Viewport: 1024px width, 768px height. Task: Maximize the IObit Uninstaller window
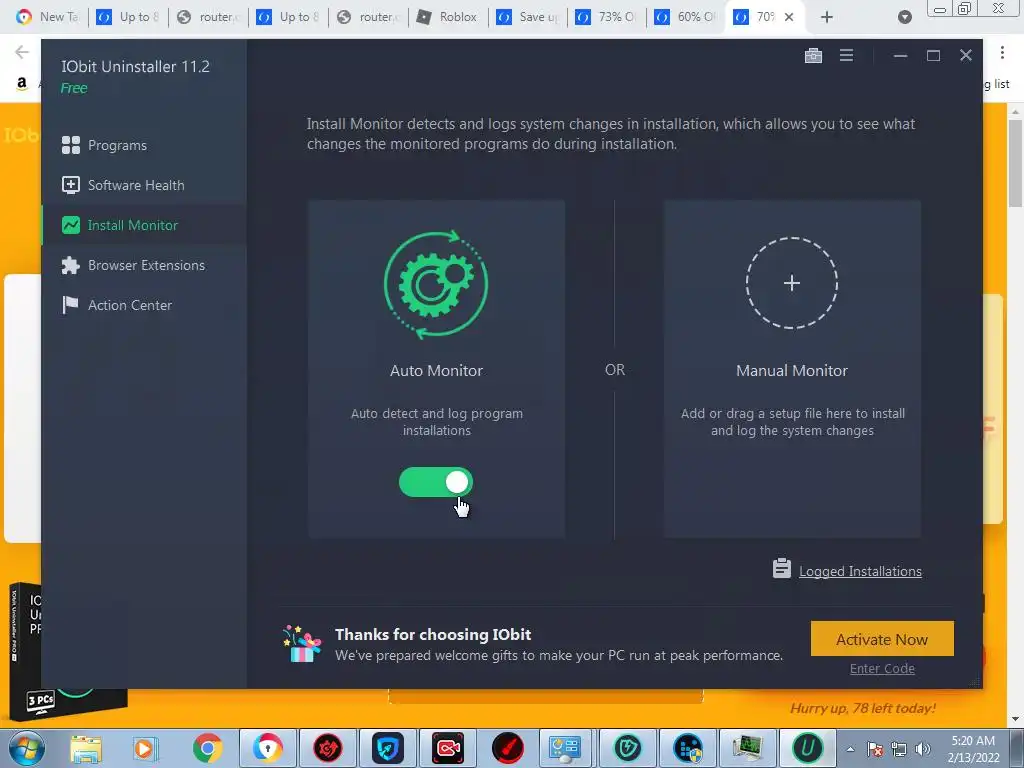(933, 56)
